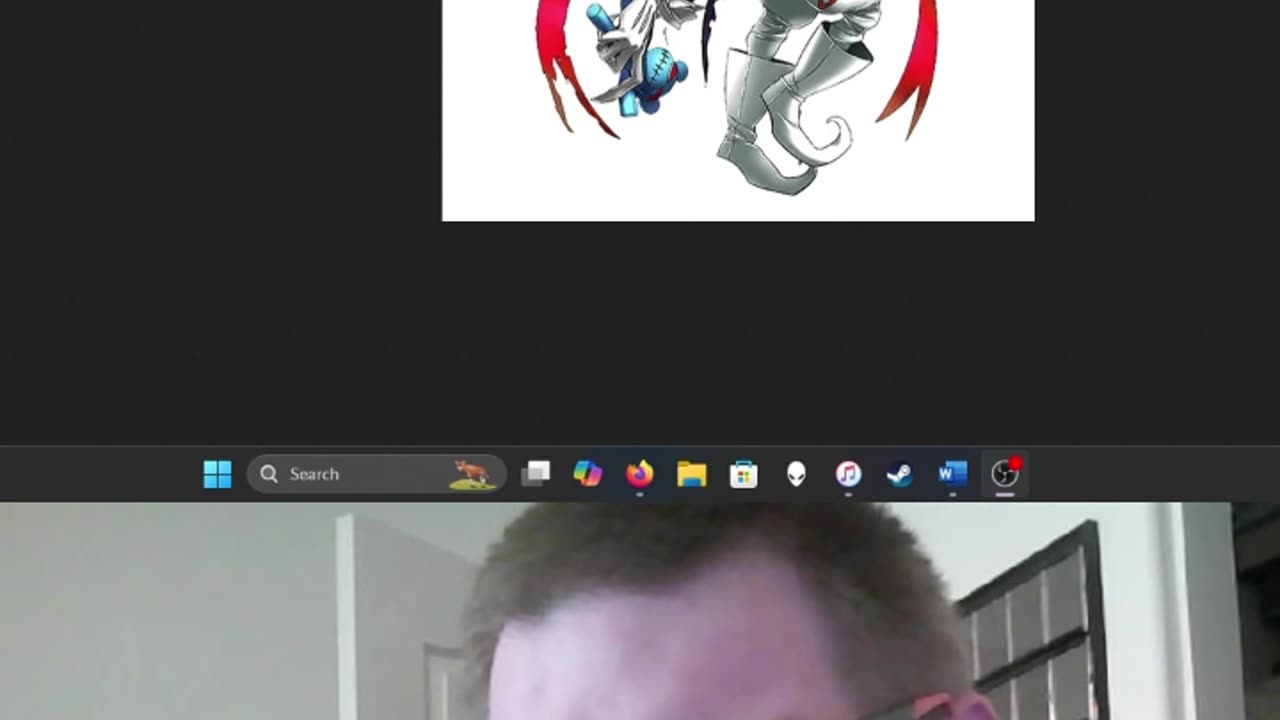Viewport: 1280px width, 720px height.
Task: Open File Explorer from the taskbar
Action: pos(692,474)
